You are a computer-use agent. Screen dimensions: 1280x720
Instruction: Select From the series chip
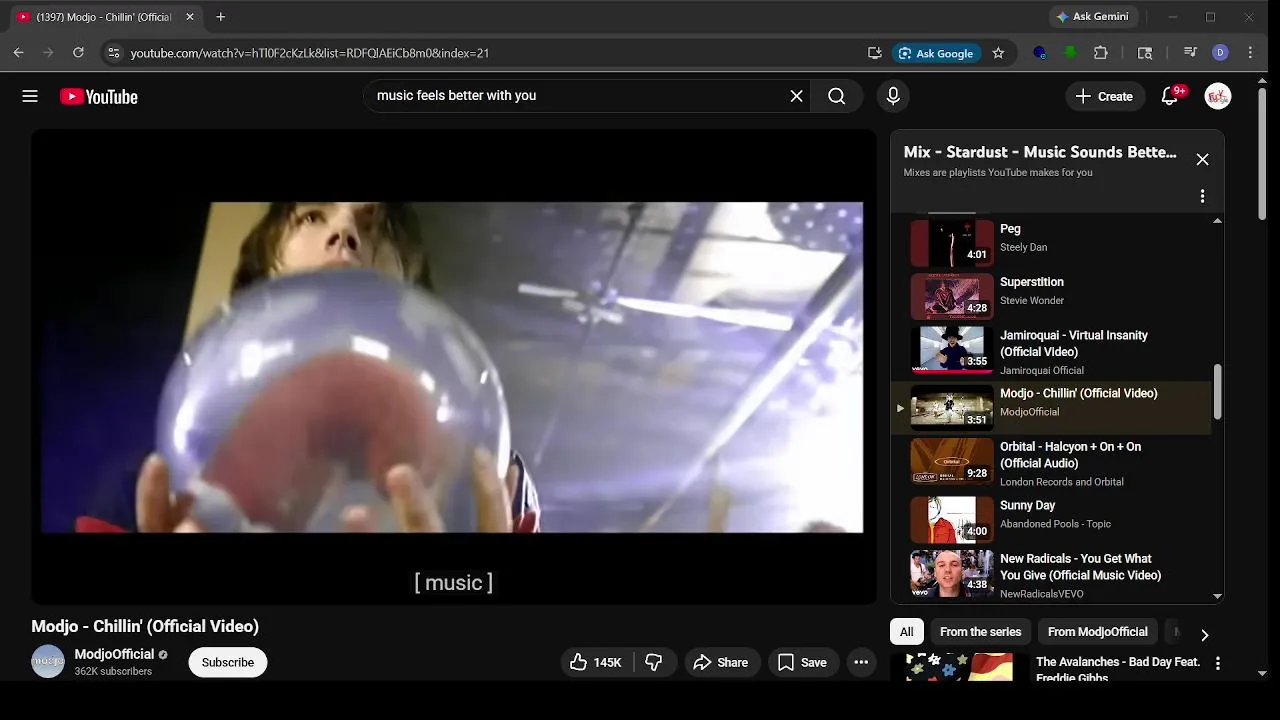[980, 632]
